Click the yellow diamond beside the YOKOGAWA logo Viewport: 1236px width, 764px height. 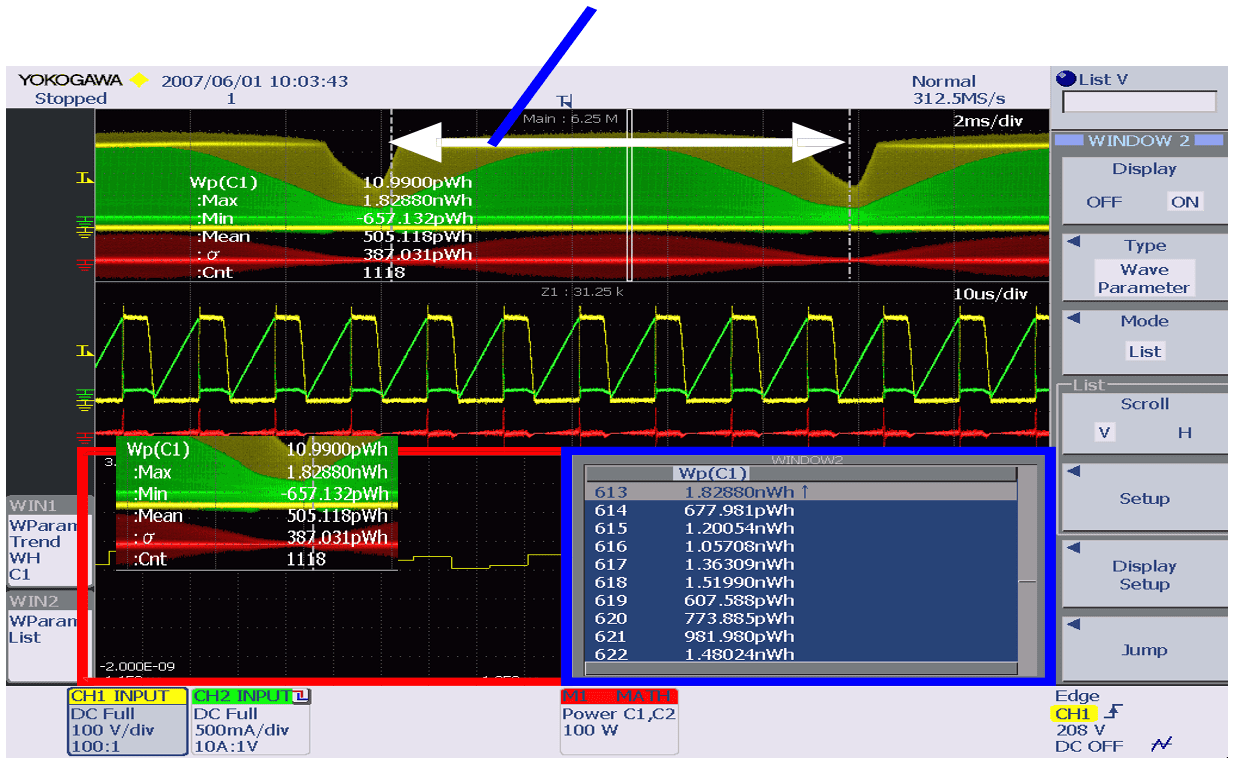coord(139,80)
